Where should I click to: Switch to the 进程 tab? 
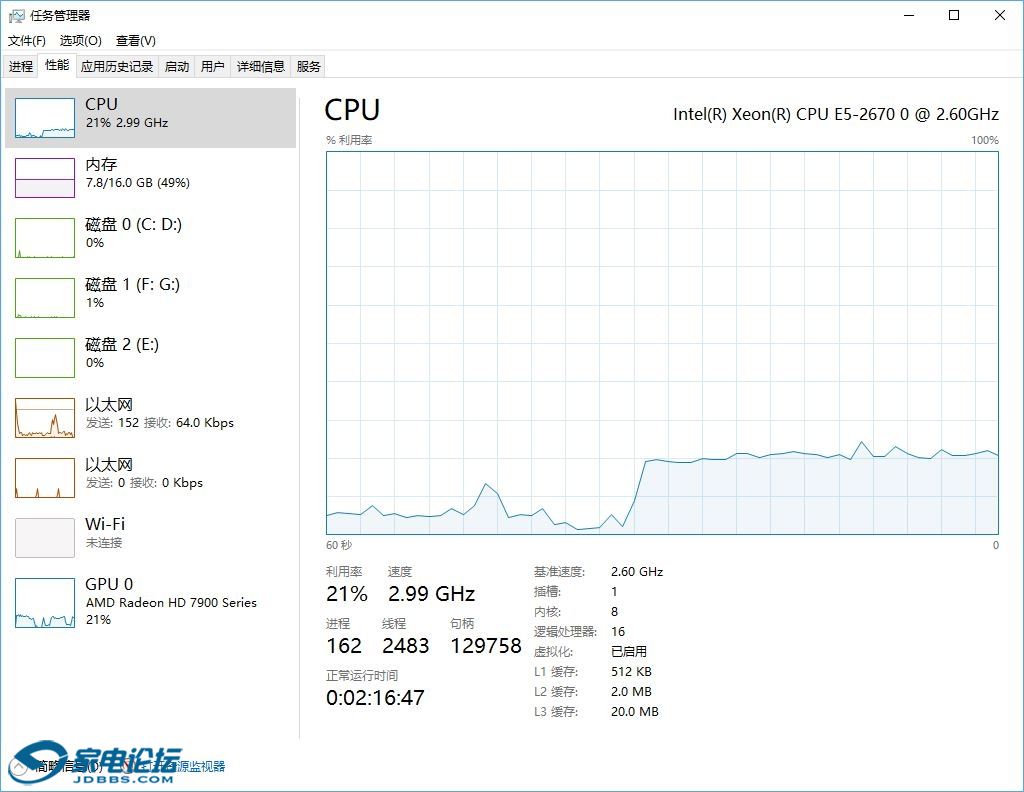[21, 67]
